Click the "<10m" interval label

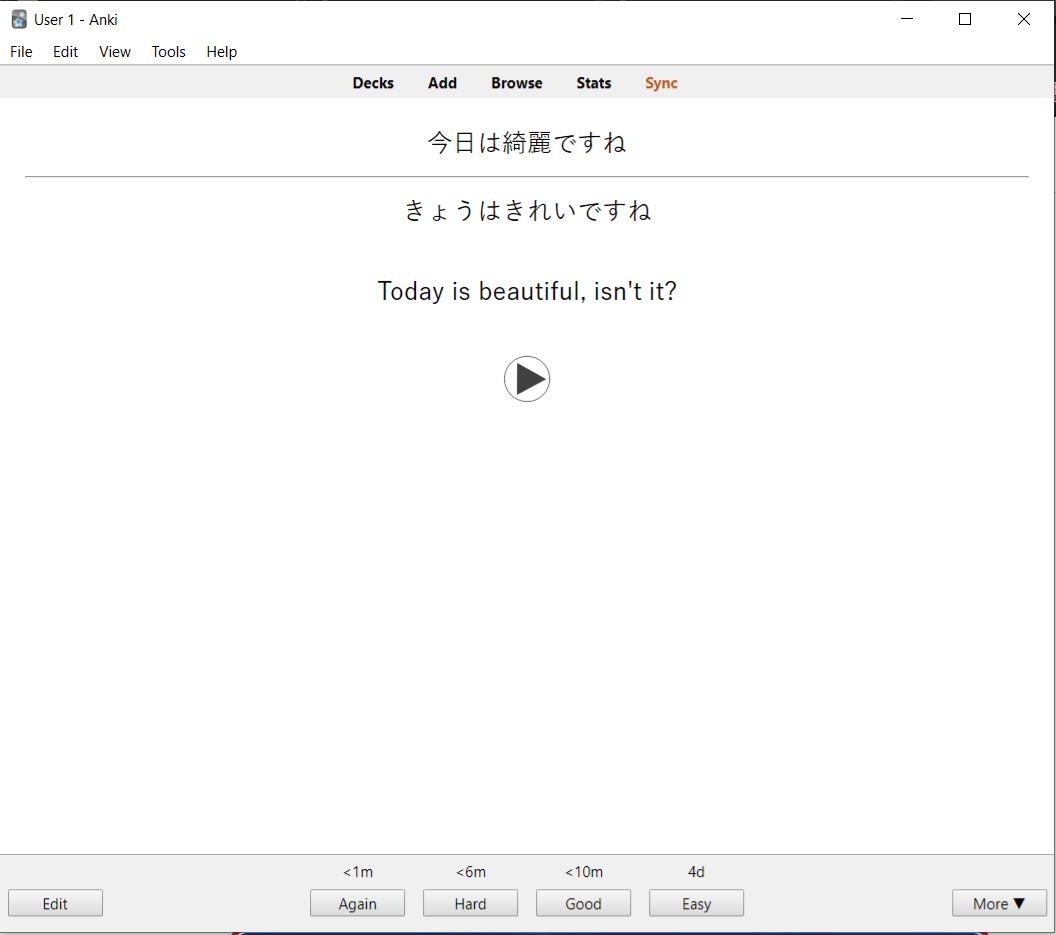(583, 872)
